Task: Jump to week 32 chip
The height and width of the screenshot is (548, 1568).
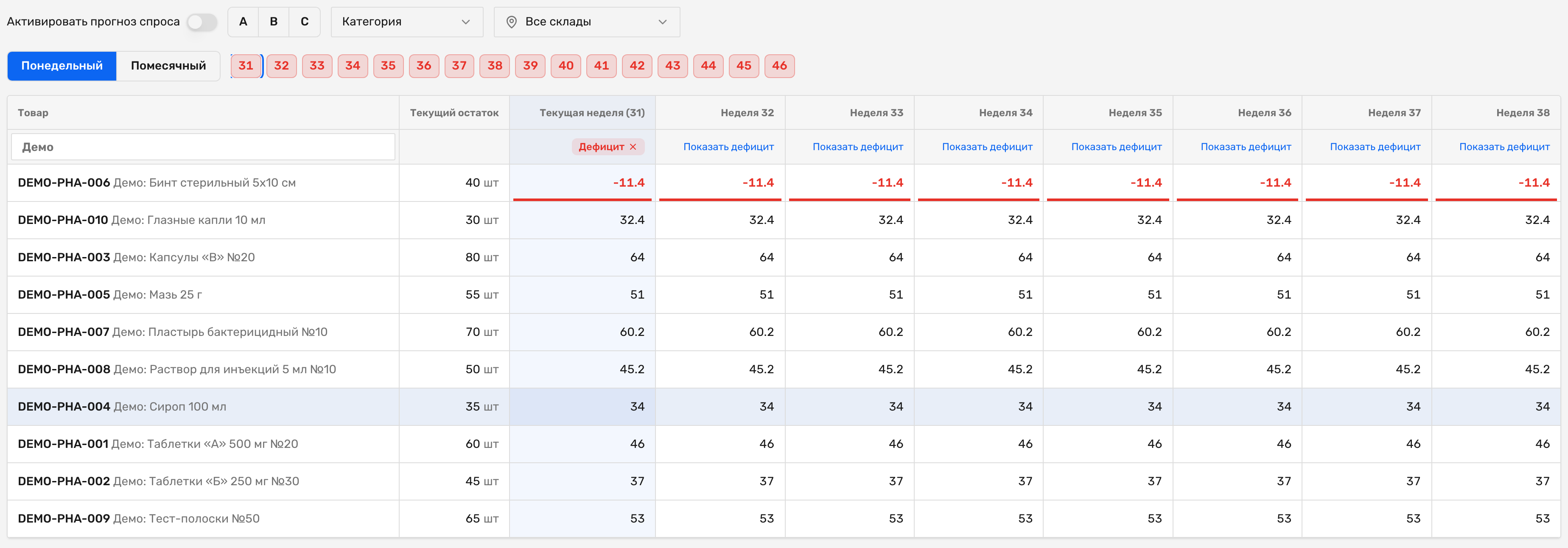Action: pyautogui.click(x=281, y=66)
